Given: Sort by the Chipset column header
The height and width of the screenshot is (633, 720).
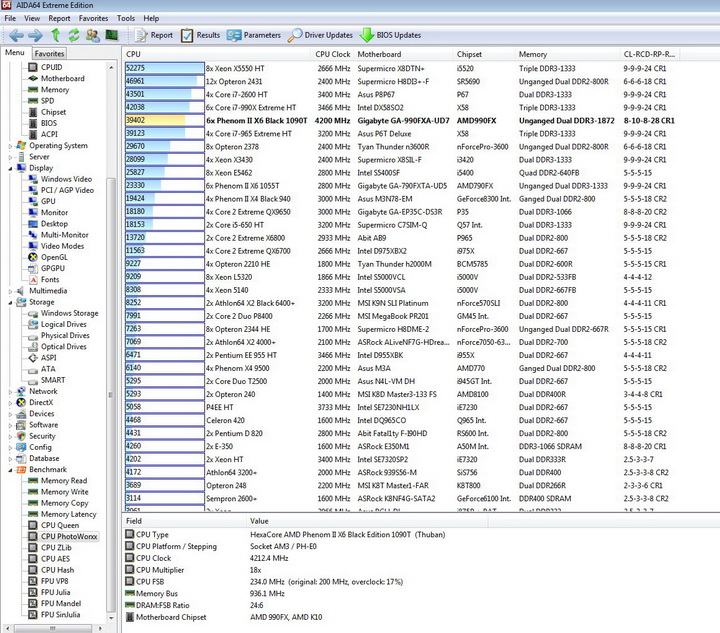Looking at the screenshot, I should tap(484, 54).
